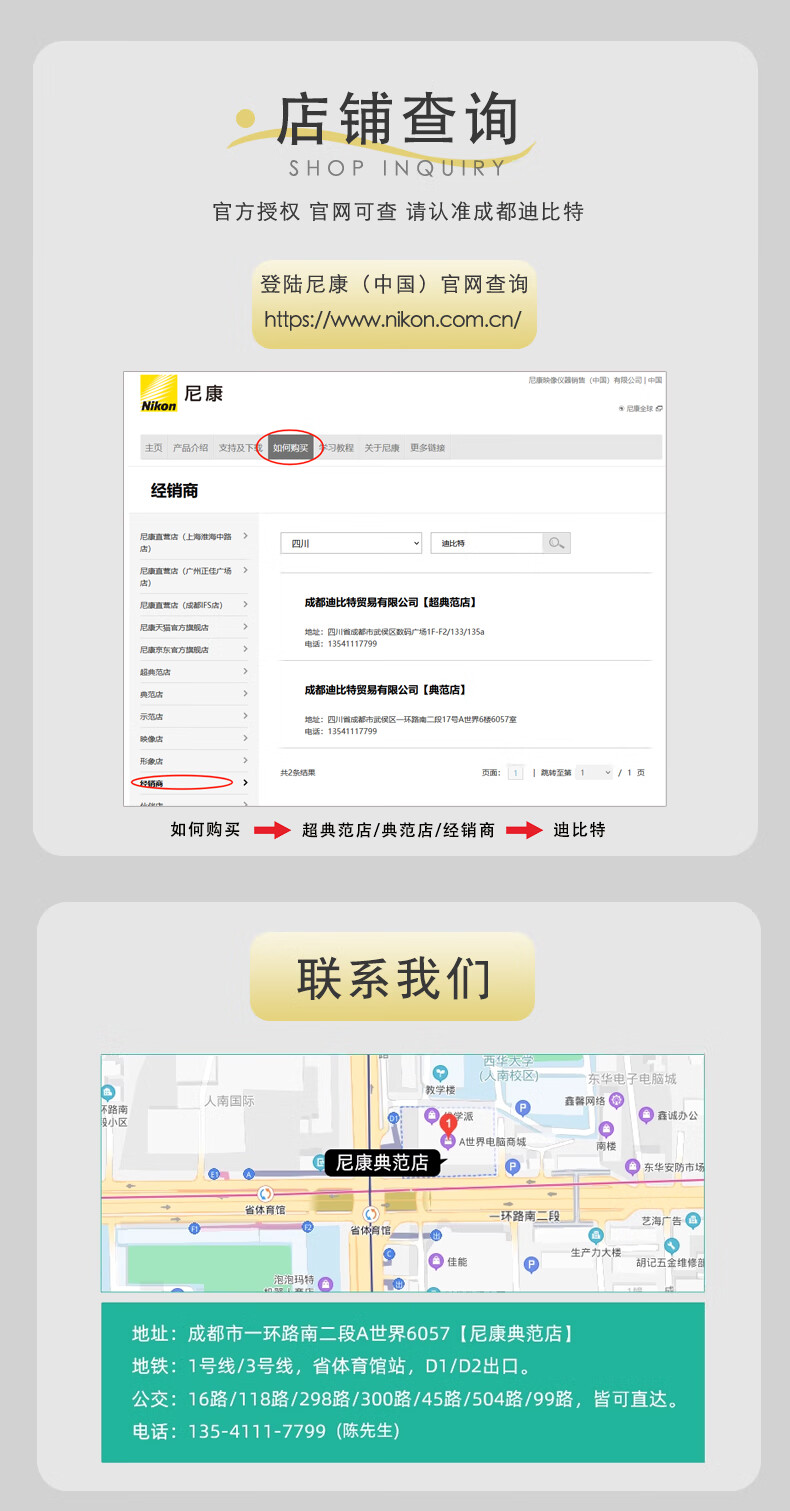Switch to the 关于尼康 tab
Image resolution: width=790 pixels, height=1511 pixels.
coord(381,448)
